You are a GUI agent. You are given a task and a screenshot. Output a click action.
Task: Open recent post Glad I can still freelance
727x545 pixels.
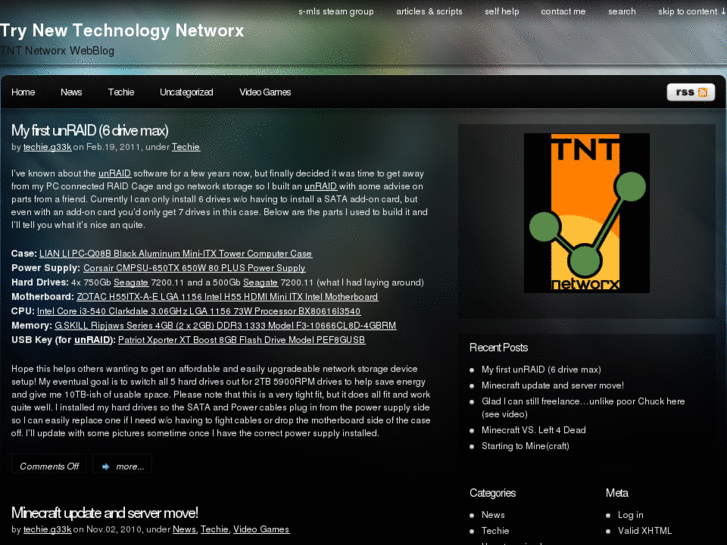click(x=583, y=408)
